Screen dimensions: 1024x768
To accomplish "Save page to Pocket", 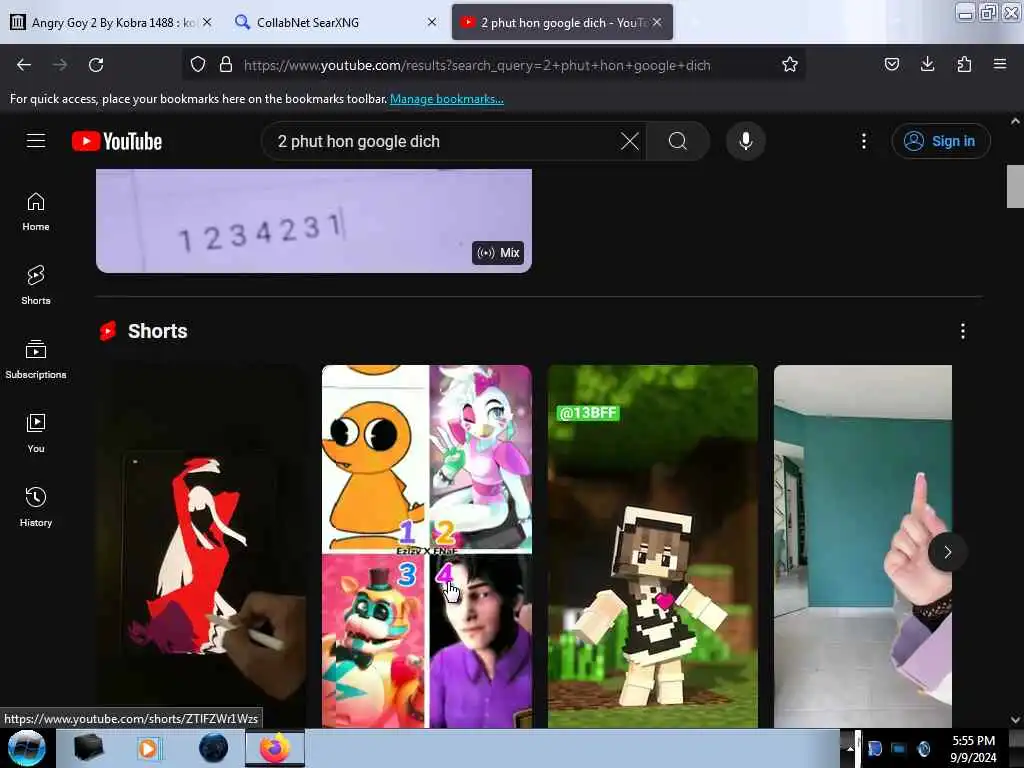I will (x=891, y=65).
